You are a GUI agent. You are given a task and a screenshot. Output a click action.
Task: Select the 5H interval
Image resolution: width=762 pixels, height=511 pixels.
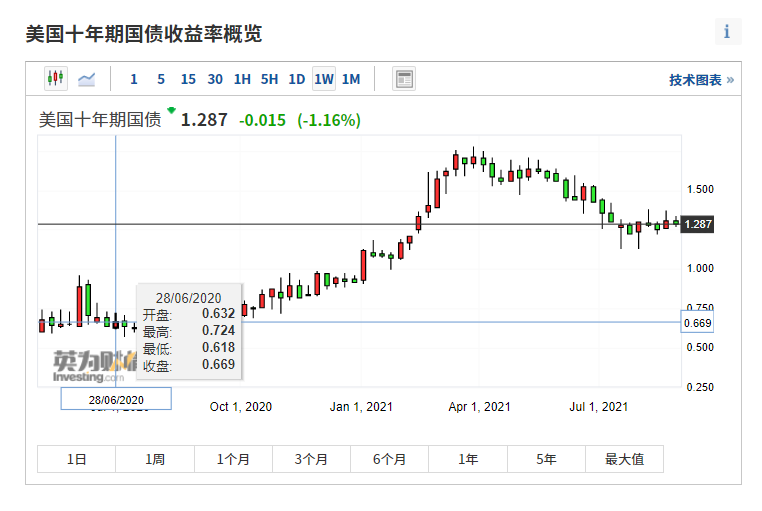269,79
